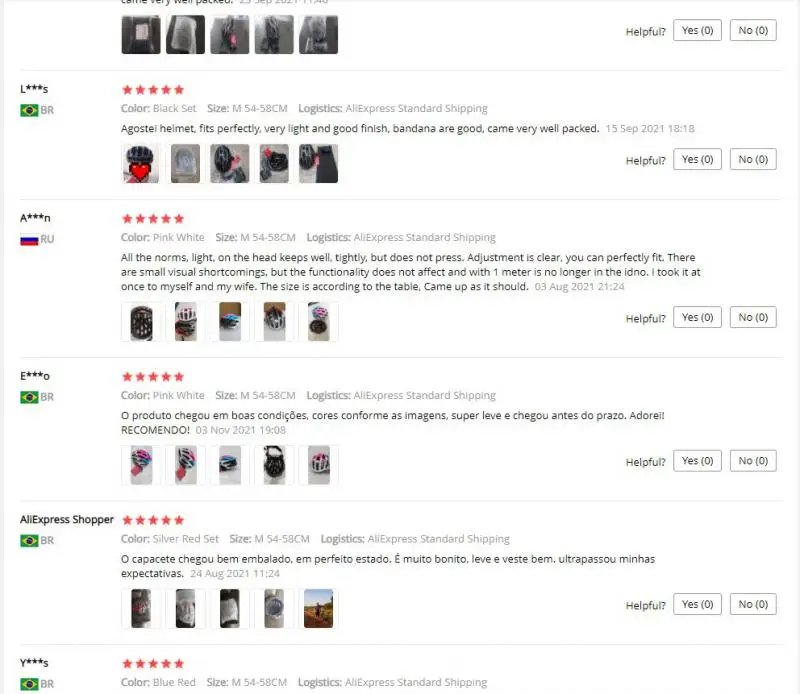800x694 pixels.
Task: Open first pink helmet photo in E***o review
Action: (141, 465)
